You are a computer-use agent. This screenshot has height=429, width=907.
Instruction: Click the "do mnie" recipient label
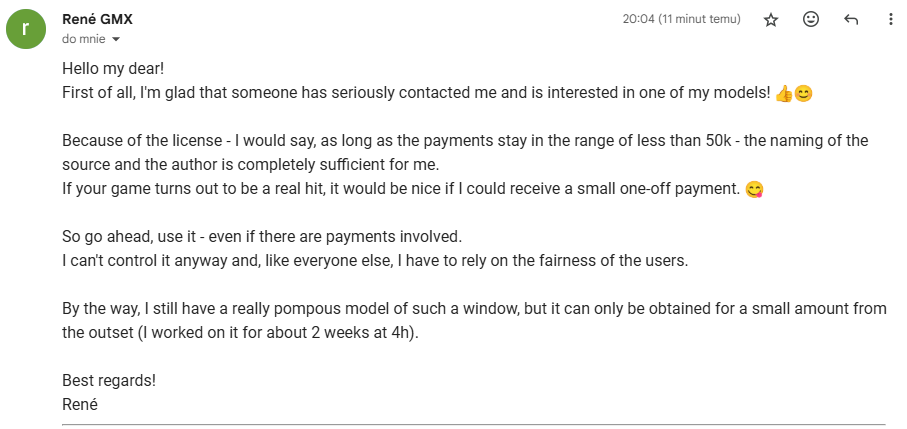[84, 39]
